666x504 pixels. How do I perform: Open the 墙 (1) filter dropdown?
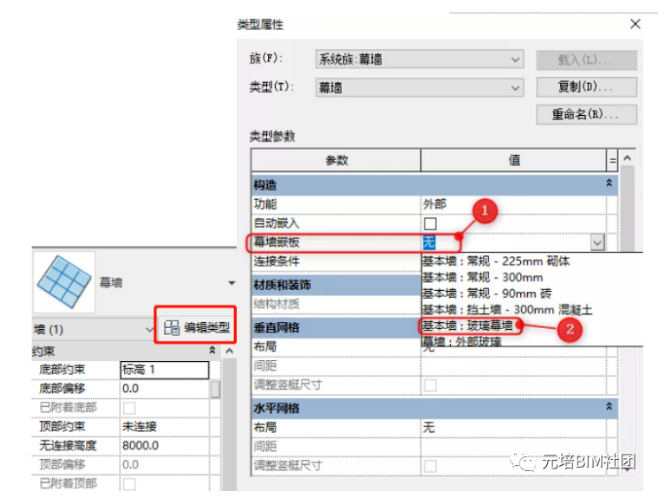(x=150, y=329)
